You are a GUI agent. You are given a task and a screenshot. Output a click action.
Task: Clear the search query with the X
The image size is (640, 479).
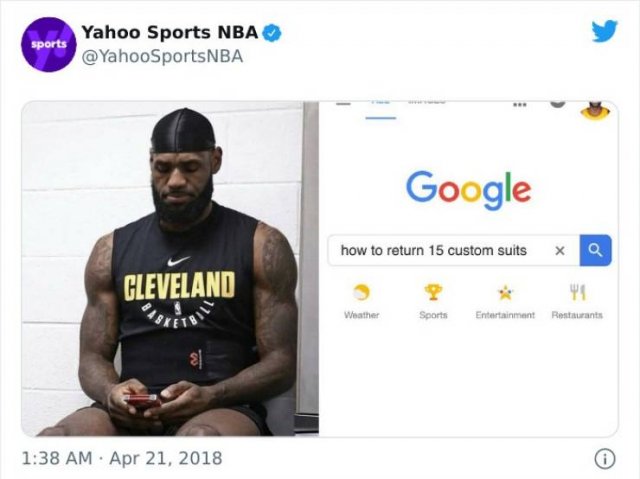tap(560, 251)
